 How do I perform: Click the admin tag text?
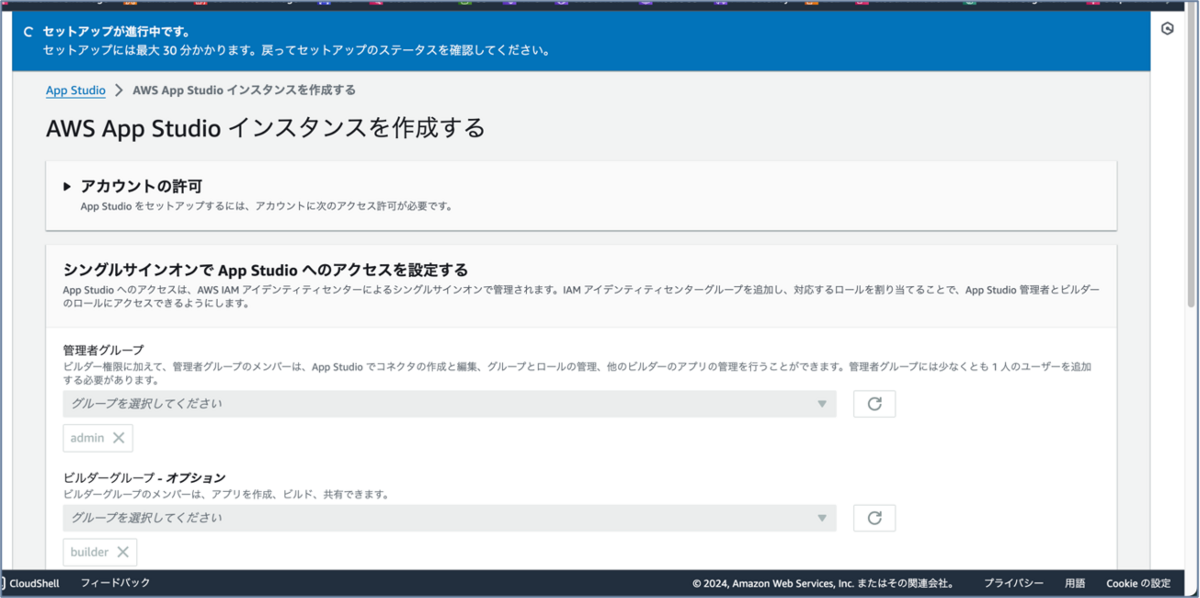coord(87,438)
